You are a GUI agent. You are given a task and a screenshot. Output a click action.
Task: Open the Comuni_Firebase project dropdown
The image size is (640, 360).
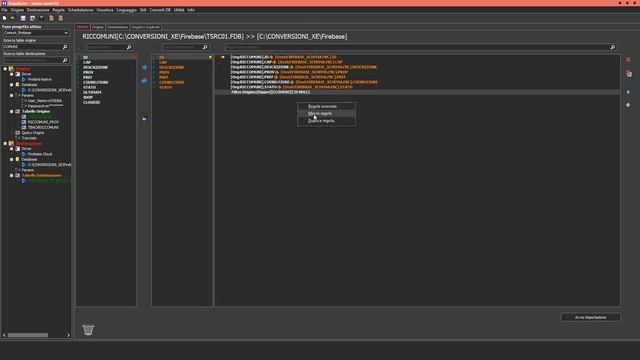[x=36, y=33]
